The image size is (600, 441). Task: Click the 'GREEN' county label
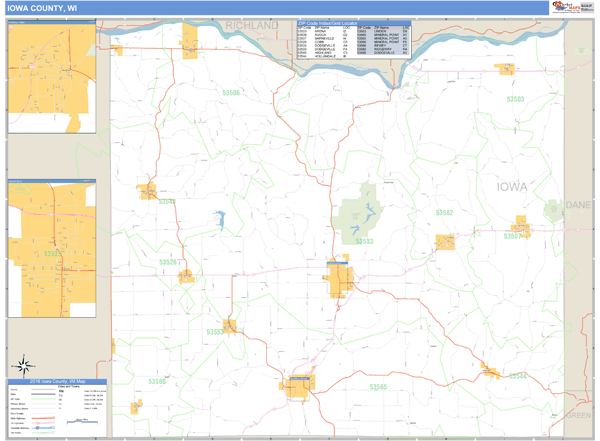(x=578, y=415)
